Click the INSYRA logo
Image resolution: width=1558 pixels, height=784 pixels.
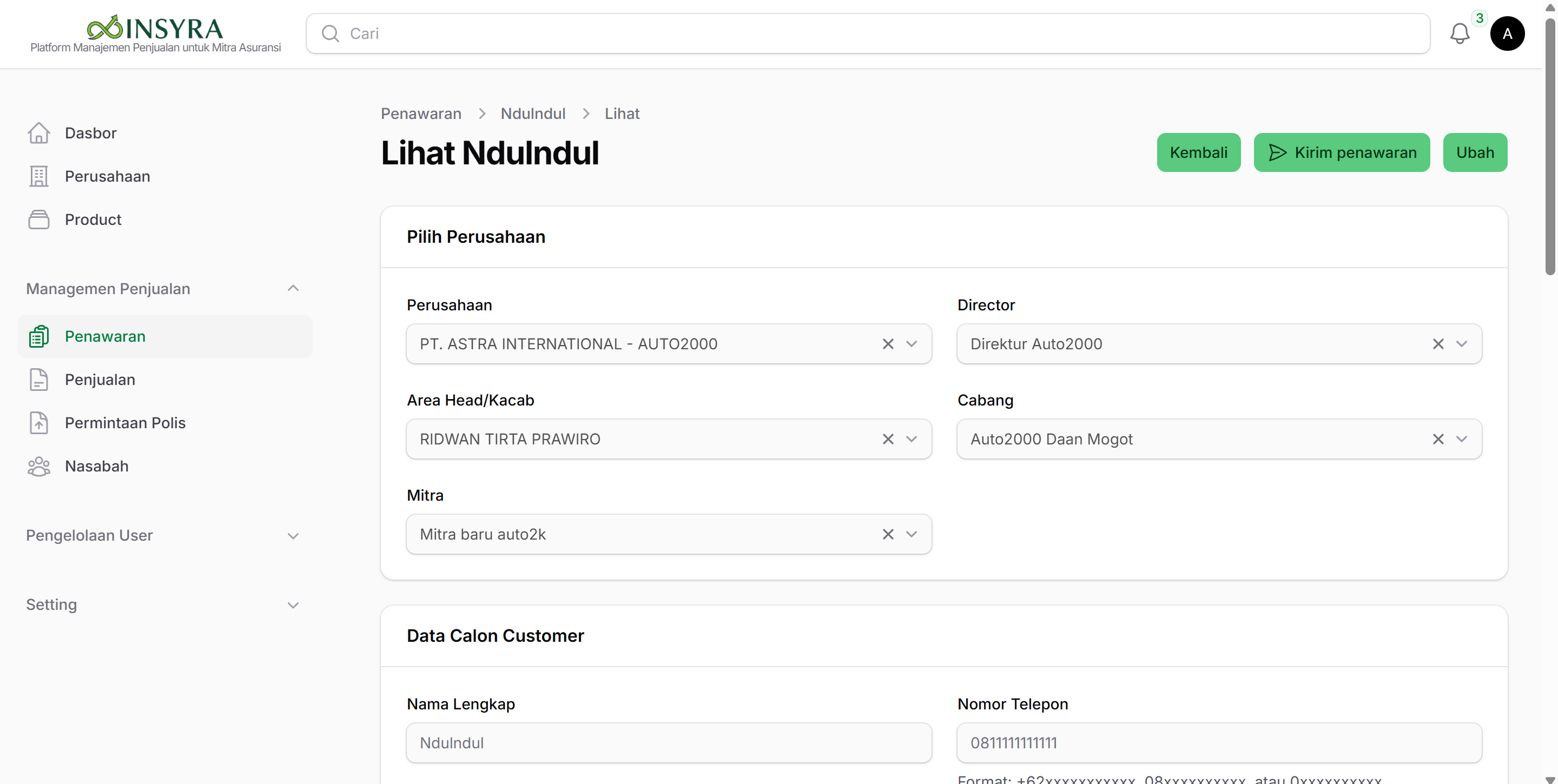155,28
